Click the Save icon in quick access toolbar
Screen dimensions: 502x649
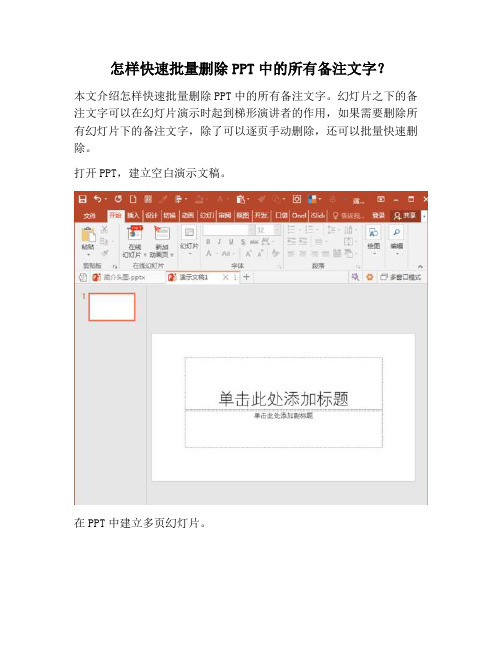tap(82, 200)
